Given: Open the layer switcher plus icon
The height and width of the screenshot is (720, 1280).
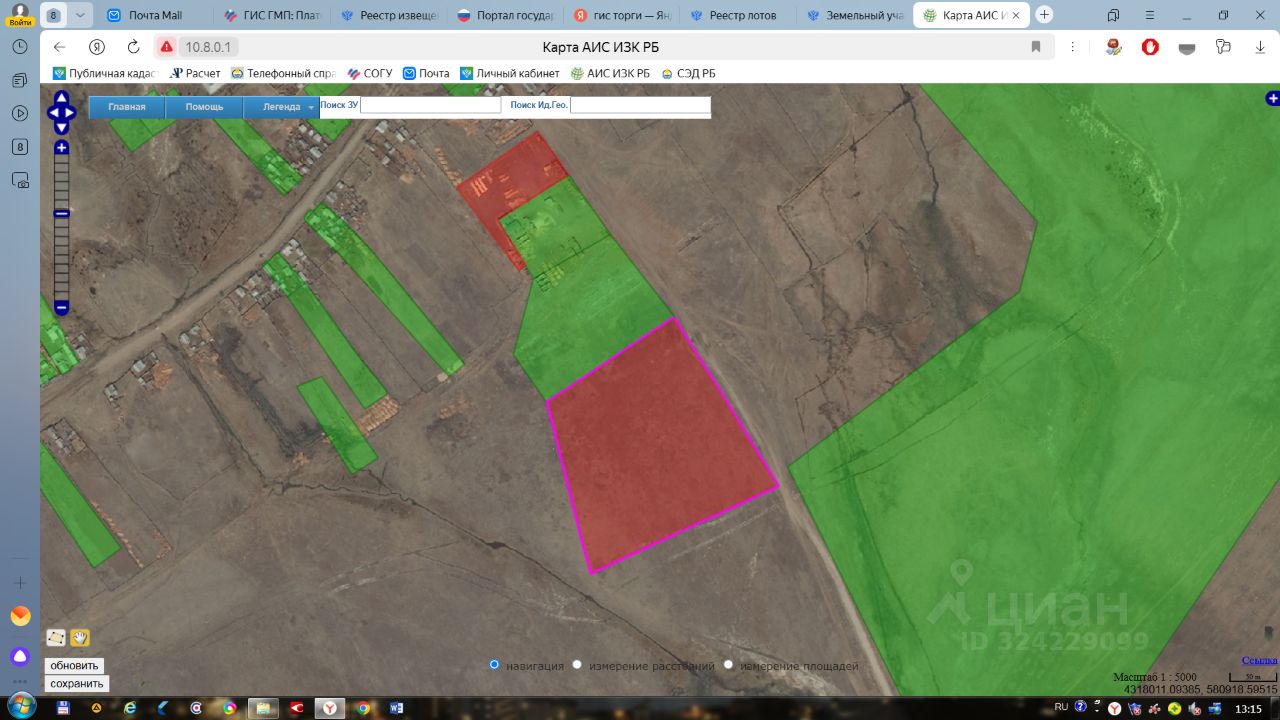Looking at the screenshot, I should (x=1272, y=98).
